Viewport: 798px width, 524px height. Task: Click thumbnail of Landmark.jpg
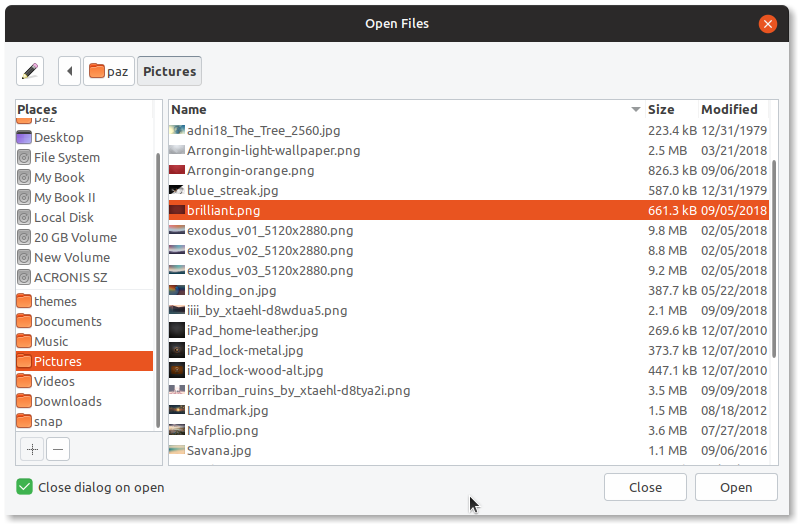coord(177,410)
